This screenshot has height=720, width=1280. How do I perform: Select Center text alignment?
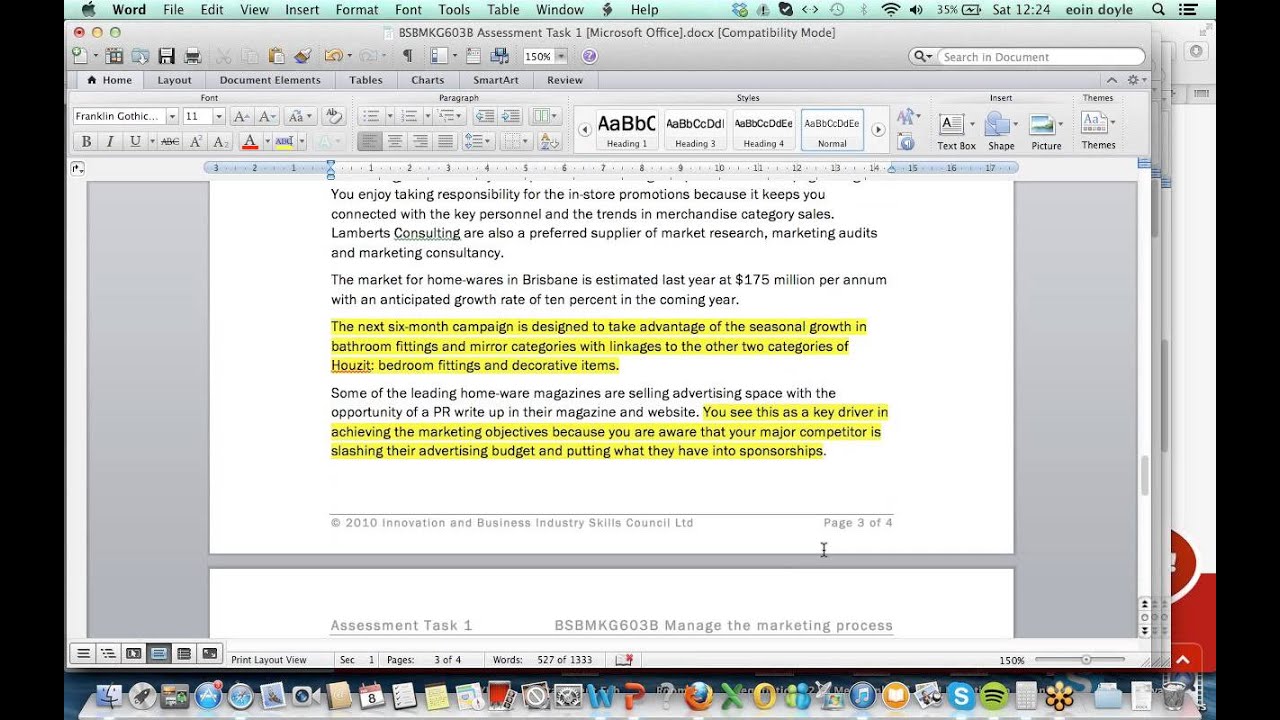point(395,142)
